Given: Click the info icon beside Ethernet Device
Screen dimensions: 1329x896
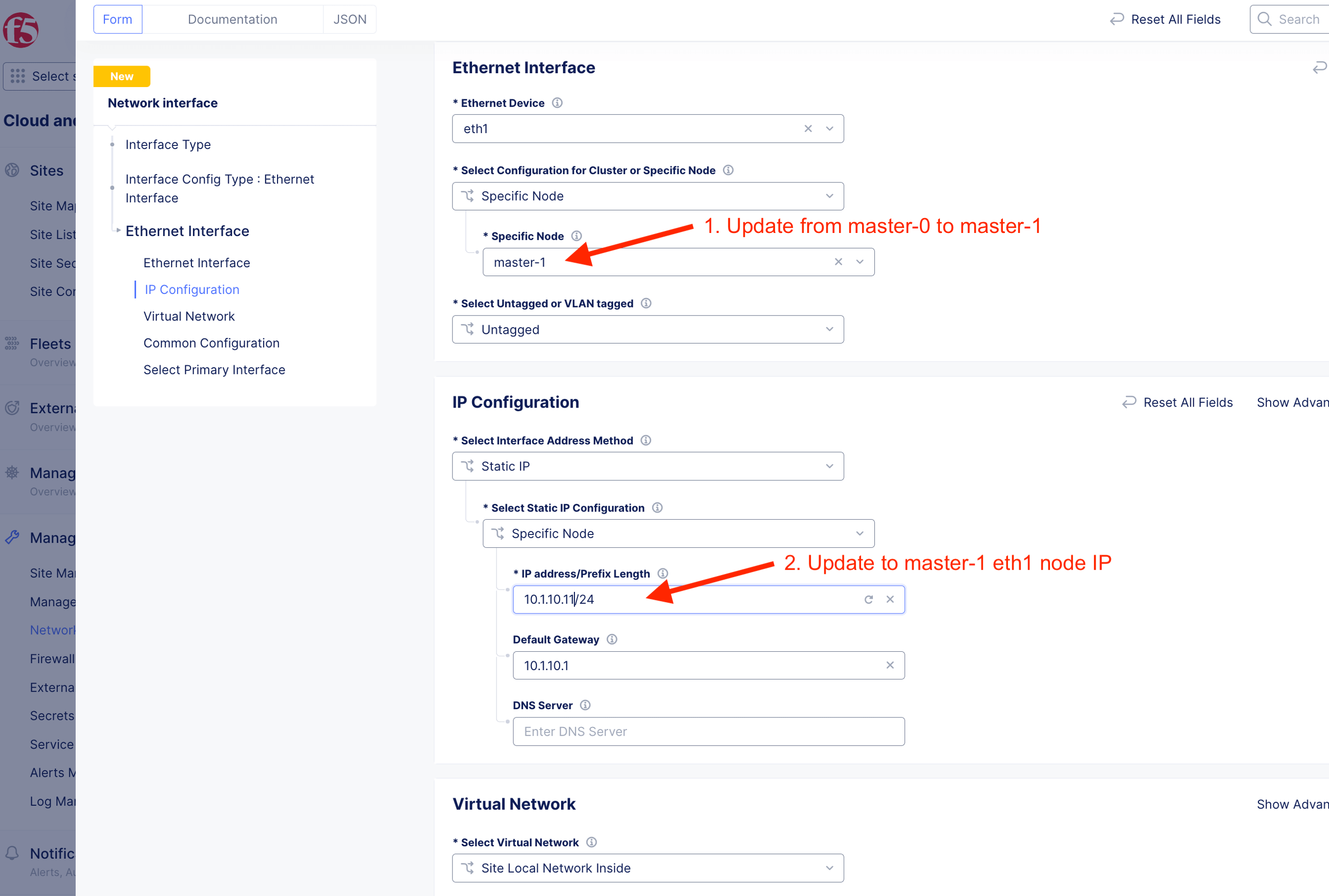Looking at the screenshot, I should tap(557, 103).
